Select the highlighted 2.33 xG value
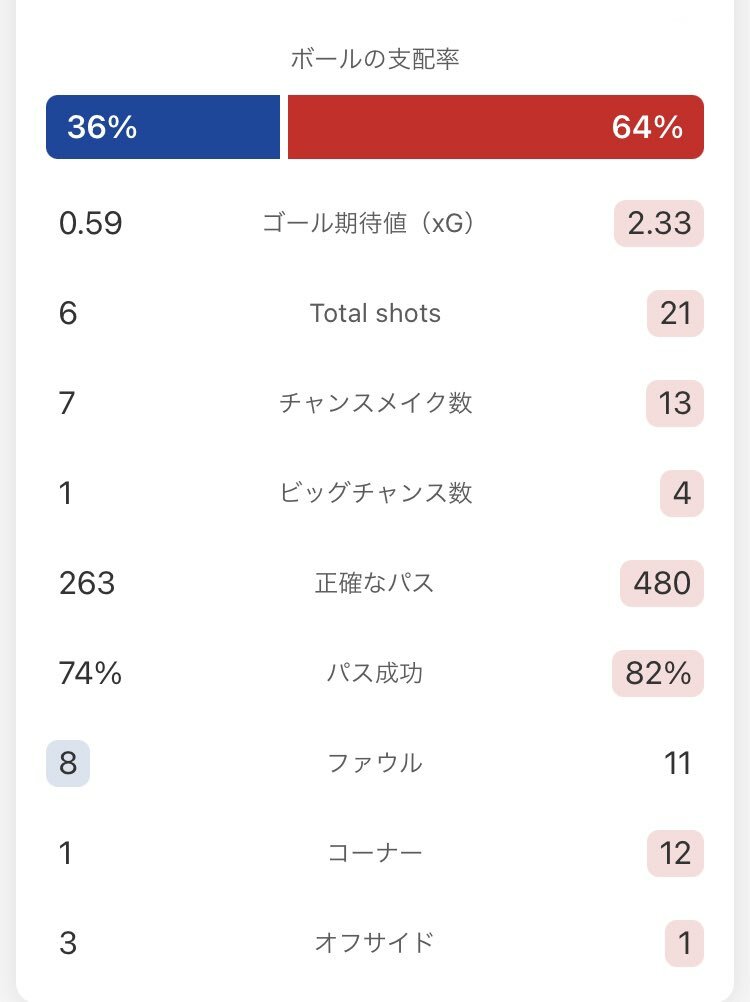Image resolution: width=750 pixels, height=1002 pixels. [659, 223]
